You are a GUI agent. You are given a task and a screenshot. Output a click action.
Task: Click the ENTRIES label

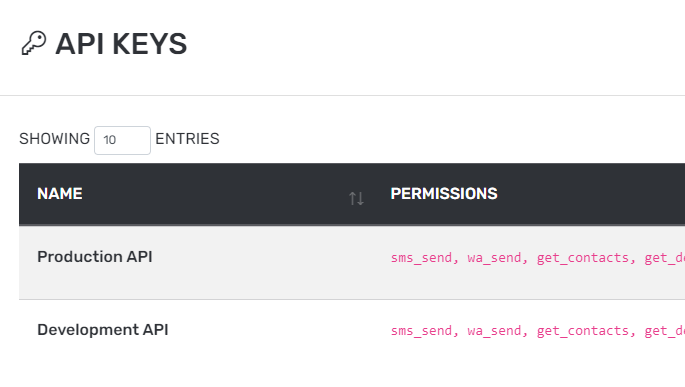point(187,139)
